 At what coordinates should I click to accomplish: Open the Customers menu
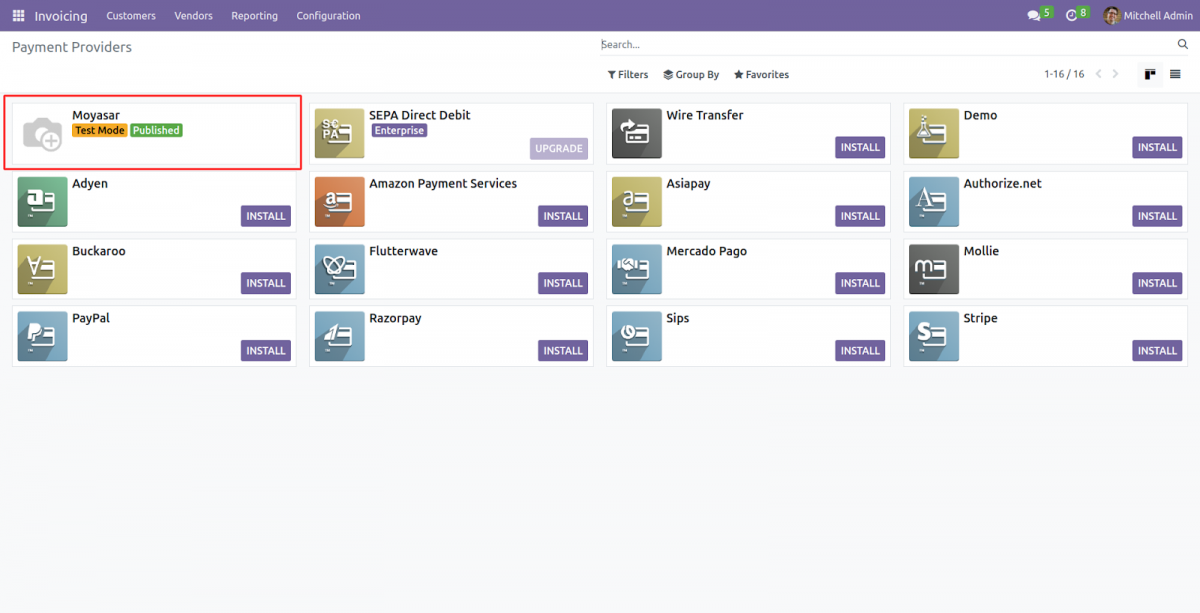click(131, 15)
